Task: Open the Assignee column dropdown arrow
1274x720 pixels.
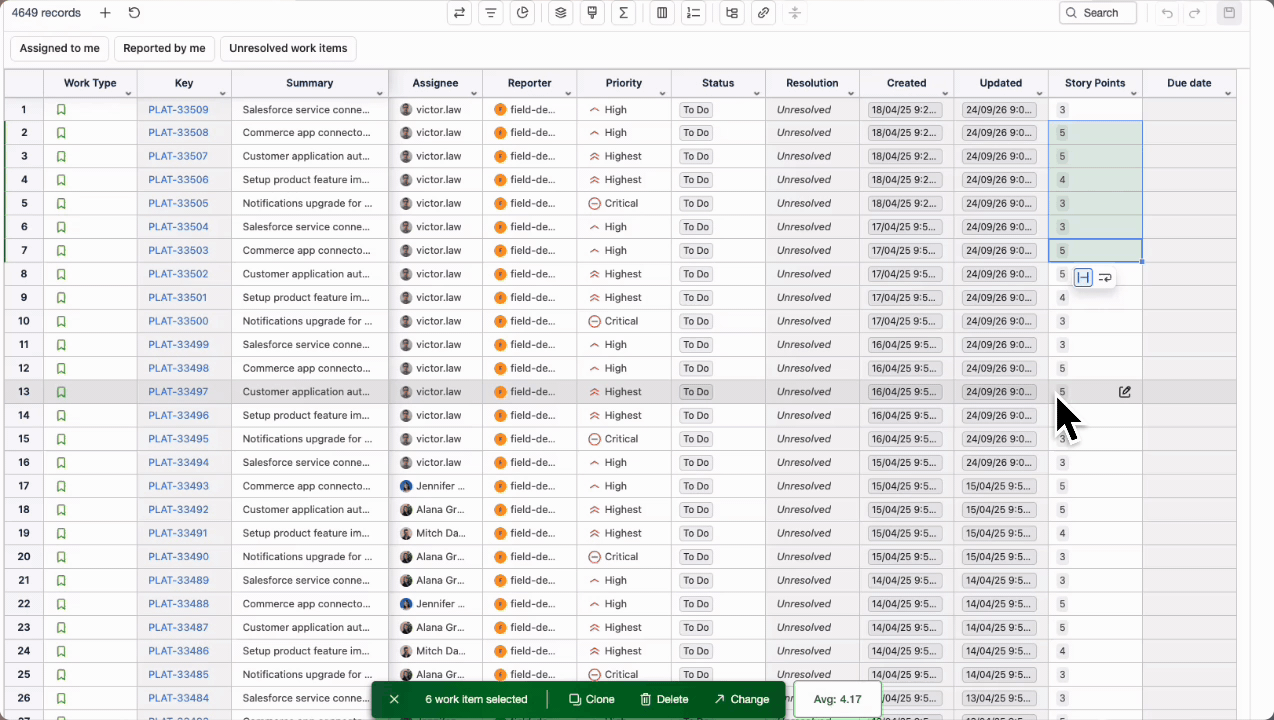Action: [x=473, y=94]
